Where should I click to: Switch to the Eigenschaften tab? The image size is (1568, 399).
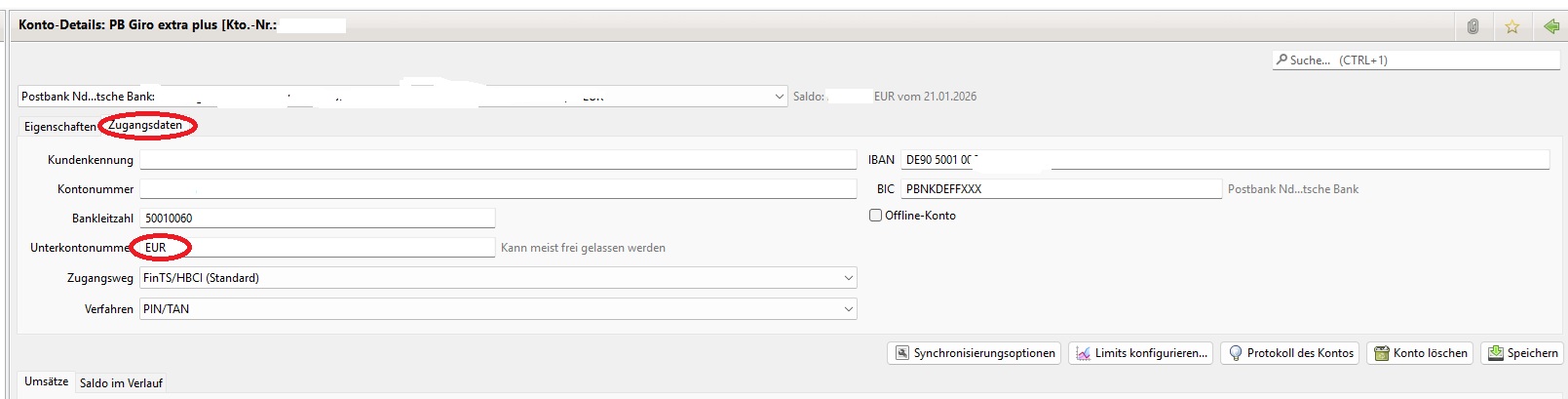pos(59,127)
